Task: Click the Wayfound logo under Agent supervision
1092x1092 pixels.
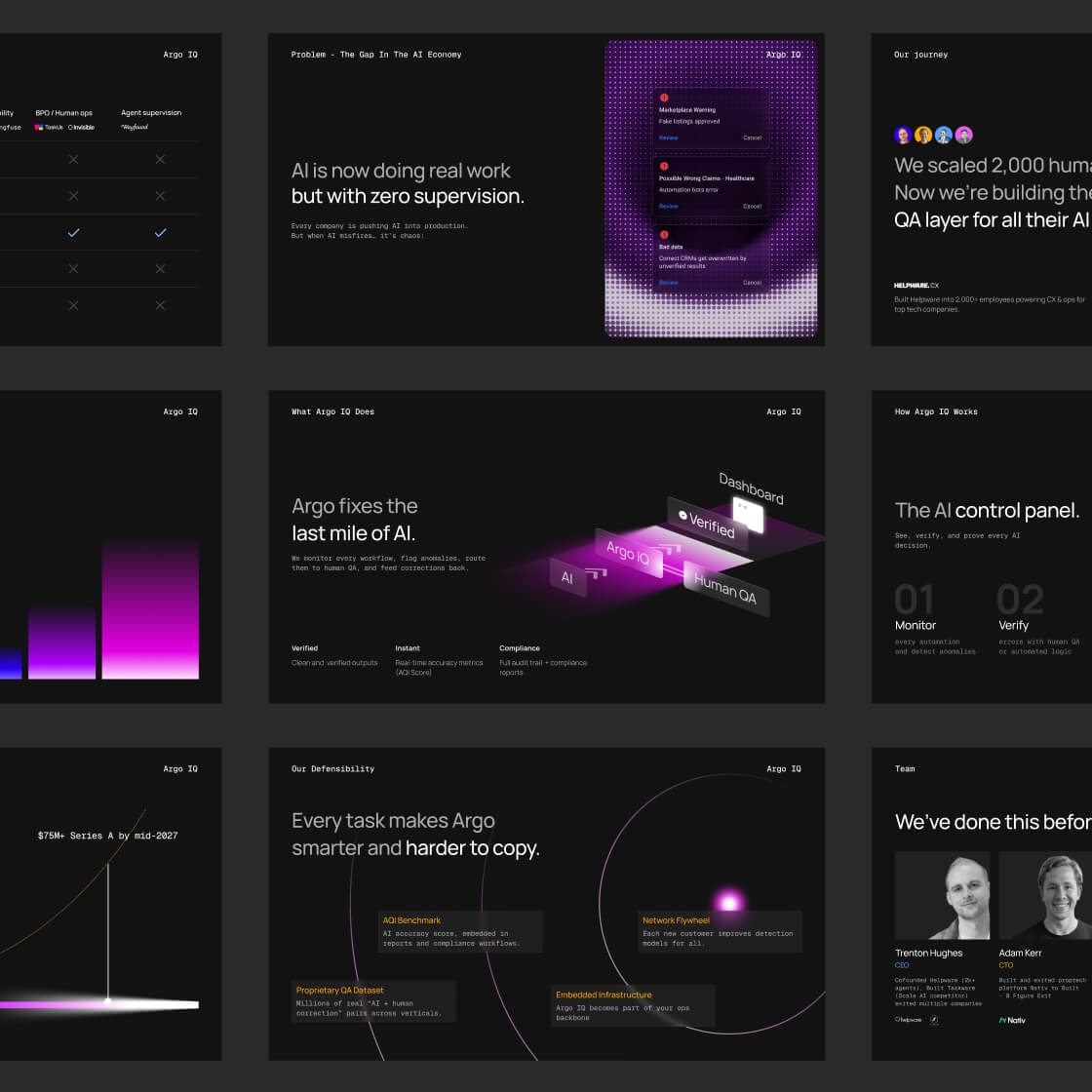Action: pos(135,128)
